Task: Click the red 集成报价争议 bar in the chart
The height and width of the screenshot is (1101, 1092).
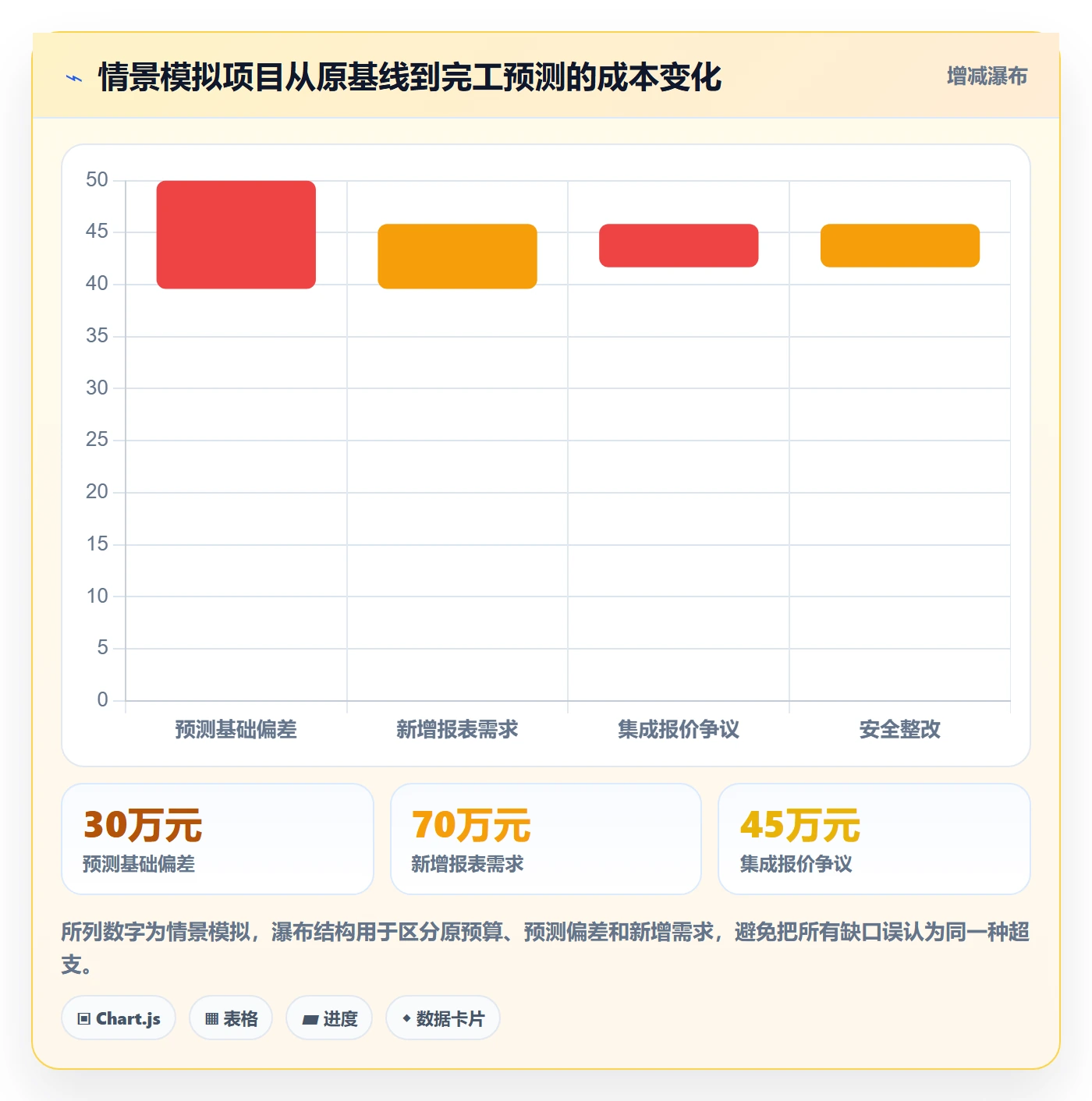Action: (x=679, y=246)
